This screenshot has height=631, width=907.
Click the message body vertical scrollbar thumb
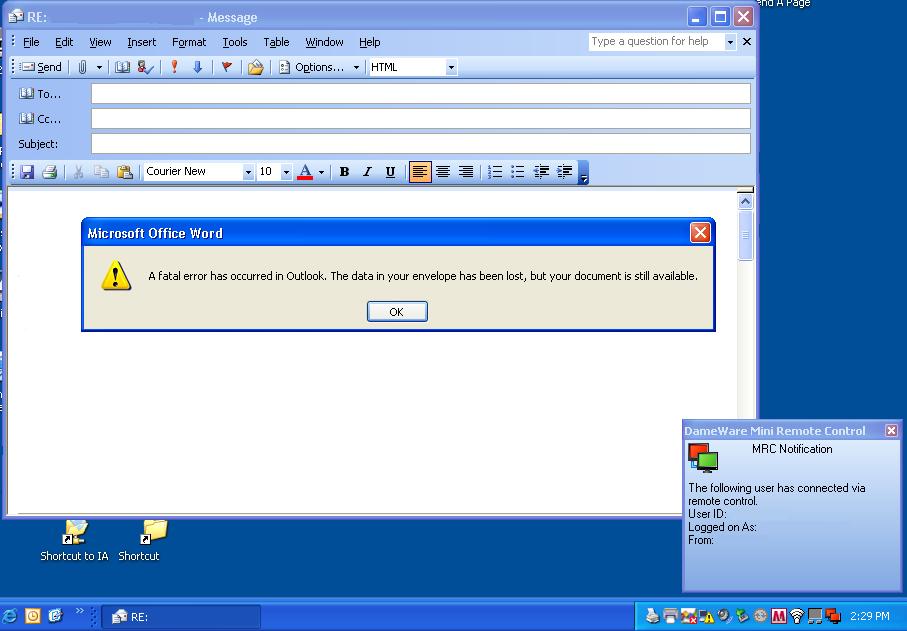pos(745,235)
